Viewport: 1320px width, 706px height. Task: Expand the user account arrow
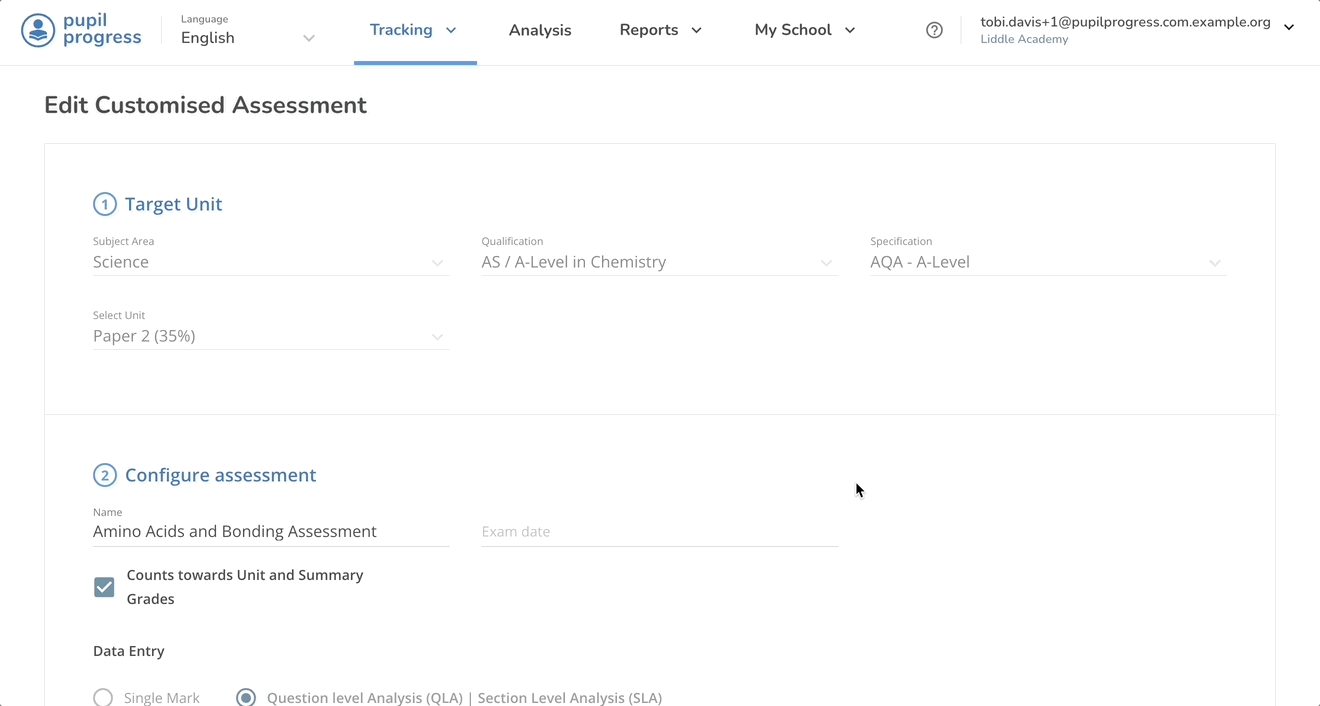pyautogui.click(x=1289, y=28)
